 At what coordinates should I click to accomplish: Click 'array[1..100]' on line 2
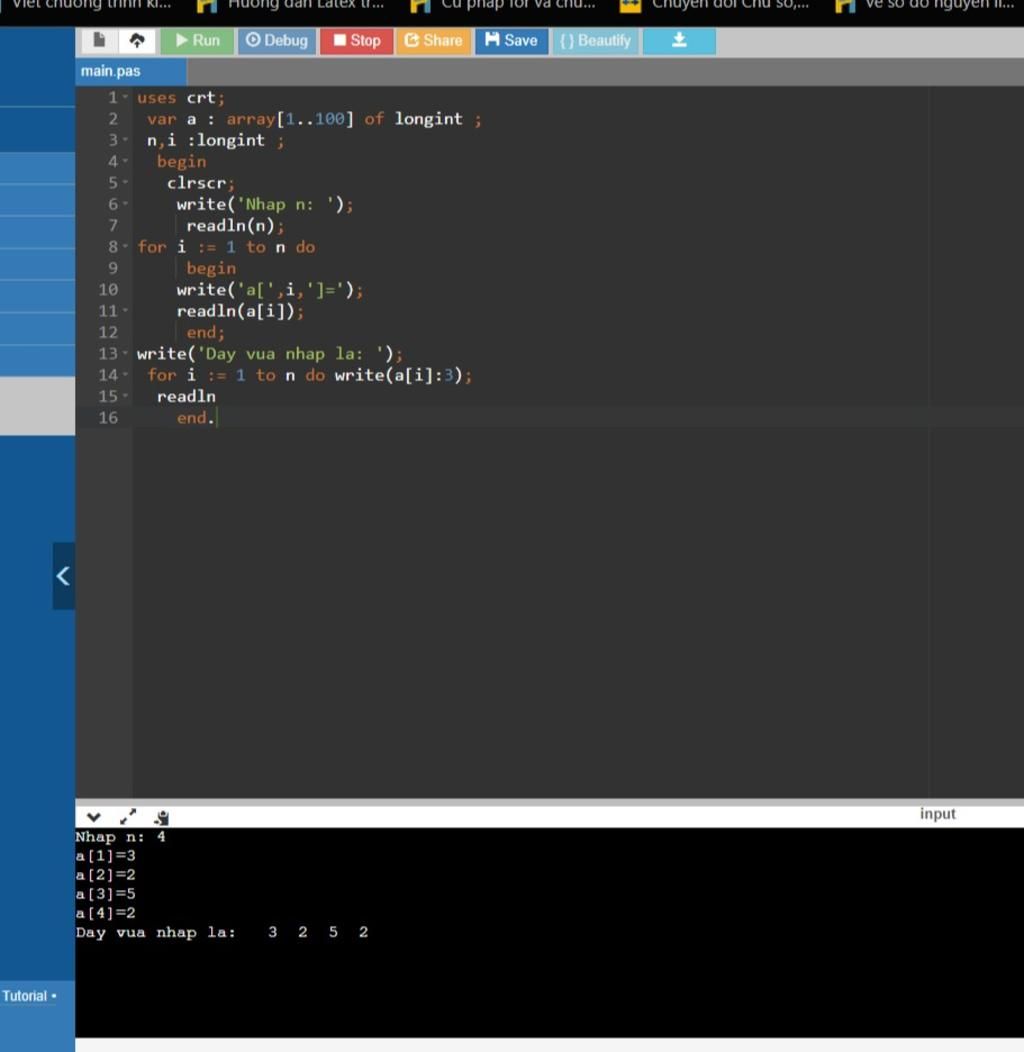click(290, 119)
